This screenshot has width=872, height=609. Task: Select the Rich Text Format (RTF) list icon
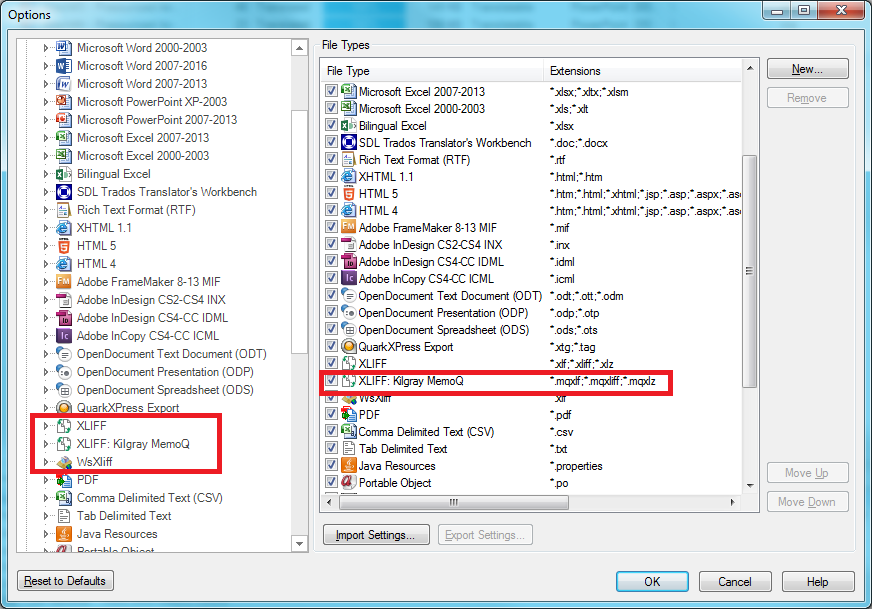349,160
